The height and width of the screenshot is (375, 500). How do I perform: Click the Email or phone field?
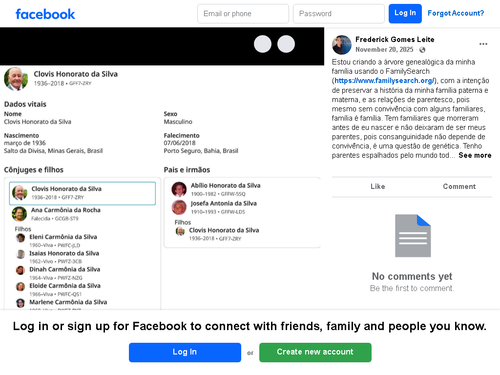coord(243,14)
